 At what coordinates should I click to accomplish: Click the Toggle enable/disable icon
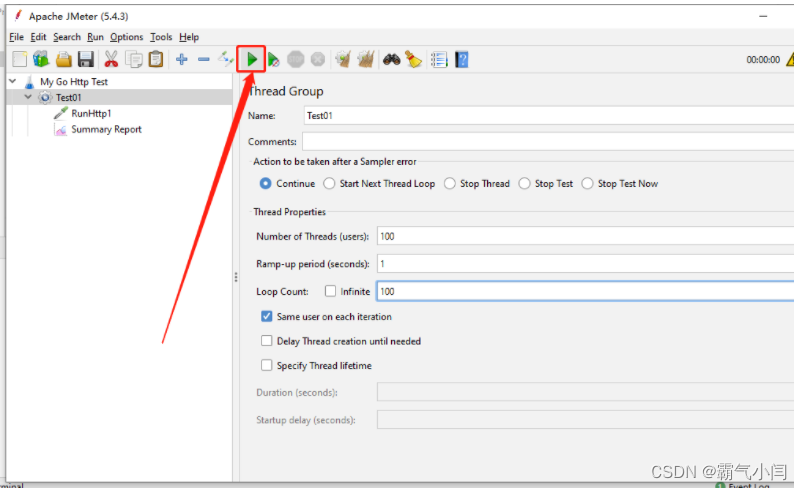(x=226, y=59)
